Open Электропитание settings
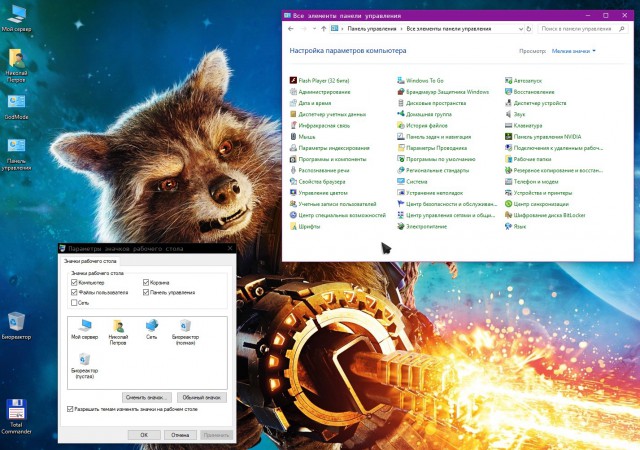This screenshot has width=640, height=450. point(422,226)
